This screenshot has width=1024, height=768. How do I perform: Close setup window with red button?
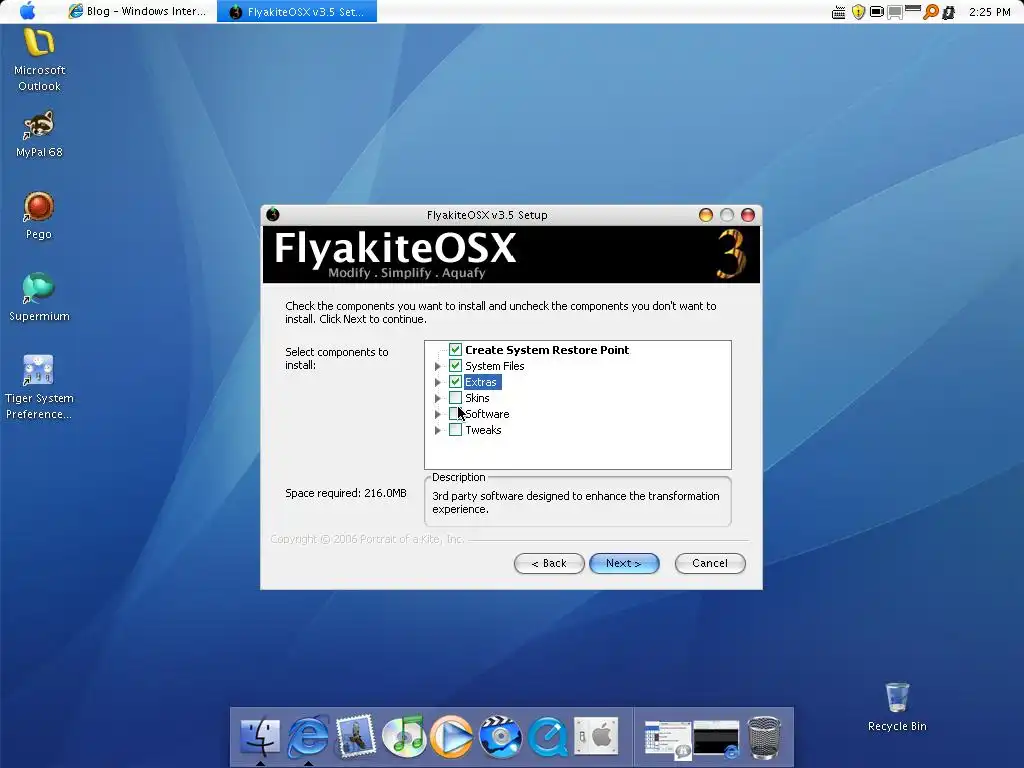pos(748,215)
